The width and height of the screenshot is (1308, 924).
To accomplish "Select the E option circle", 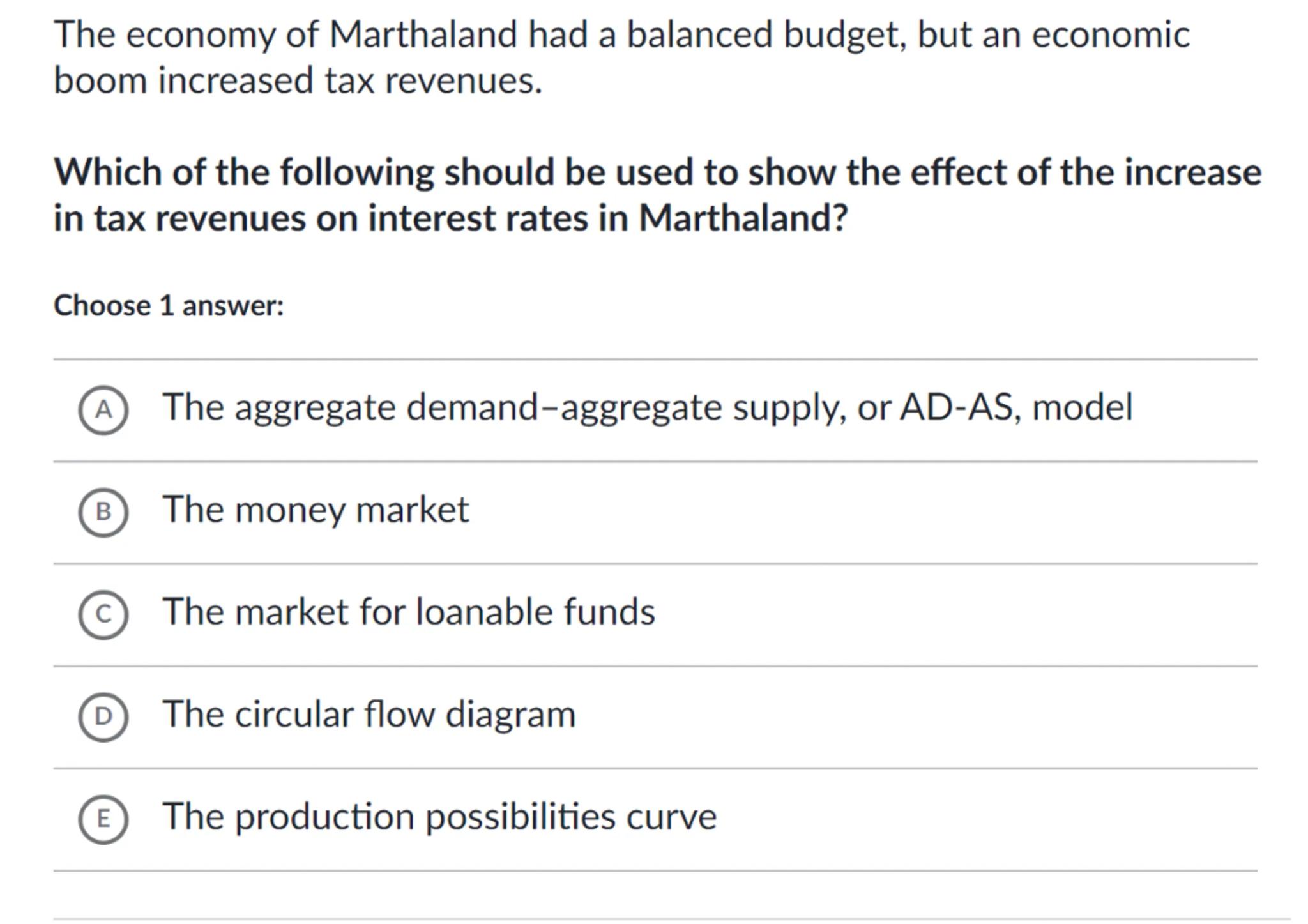I will click(103, 819).
